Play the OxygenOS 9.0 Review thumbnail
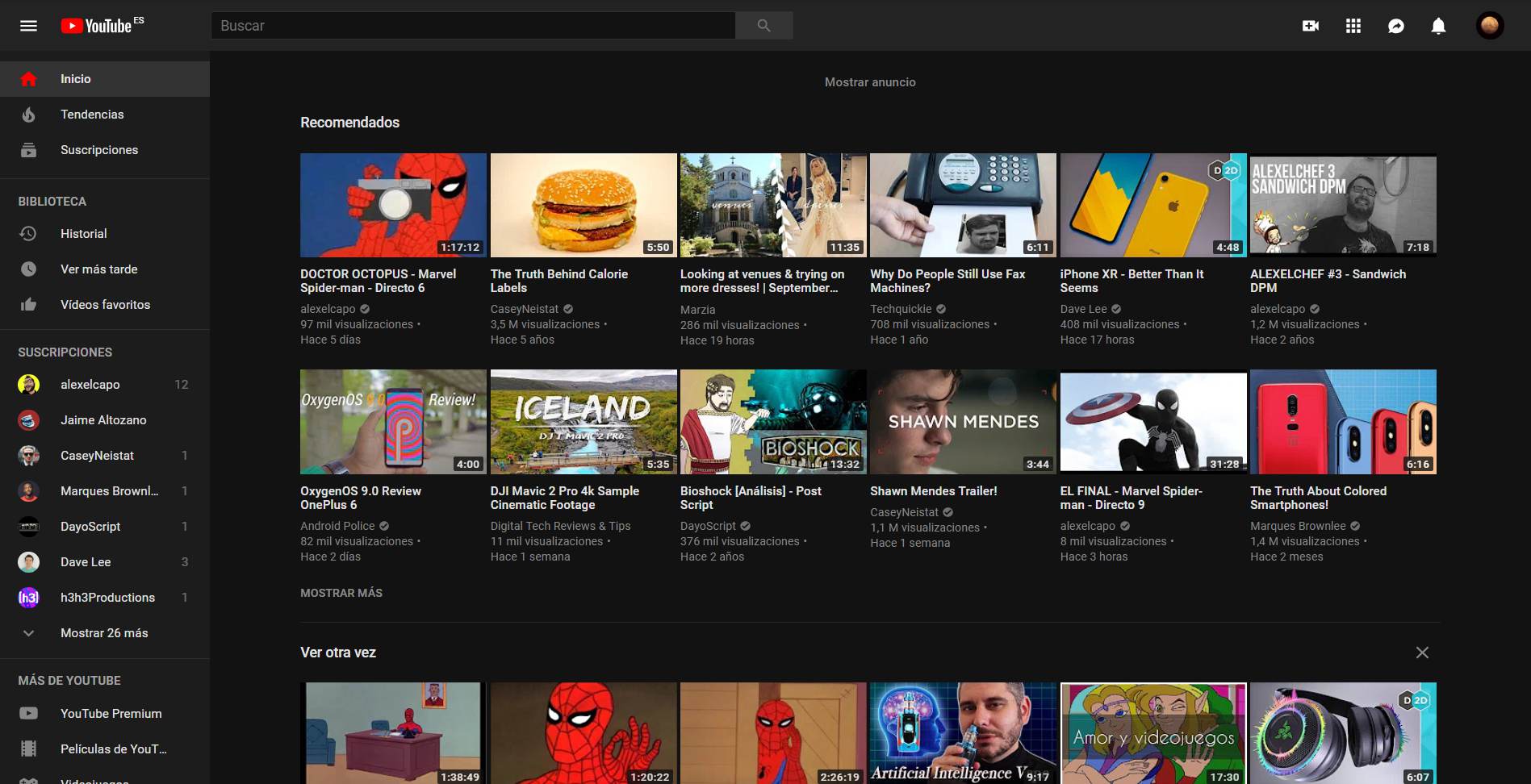Screen dimensions: 1531x784 [x=393, y=422]
